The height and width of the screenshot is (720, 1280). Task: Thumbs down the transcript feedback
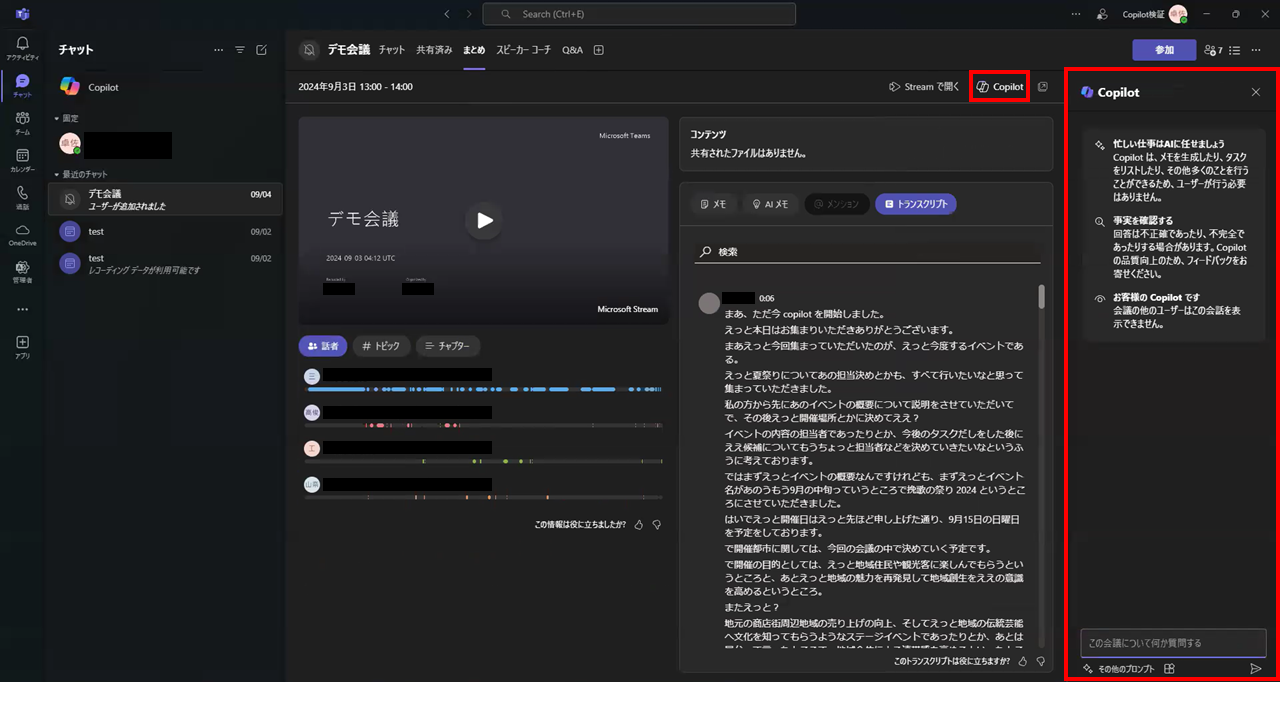click(1041, 661)
